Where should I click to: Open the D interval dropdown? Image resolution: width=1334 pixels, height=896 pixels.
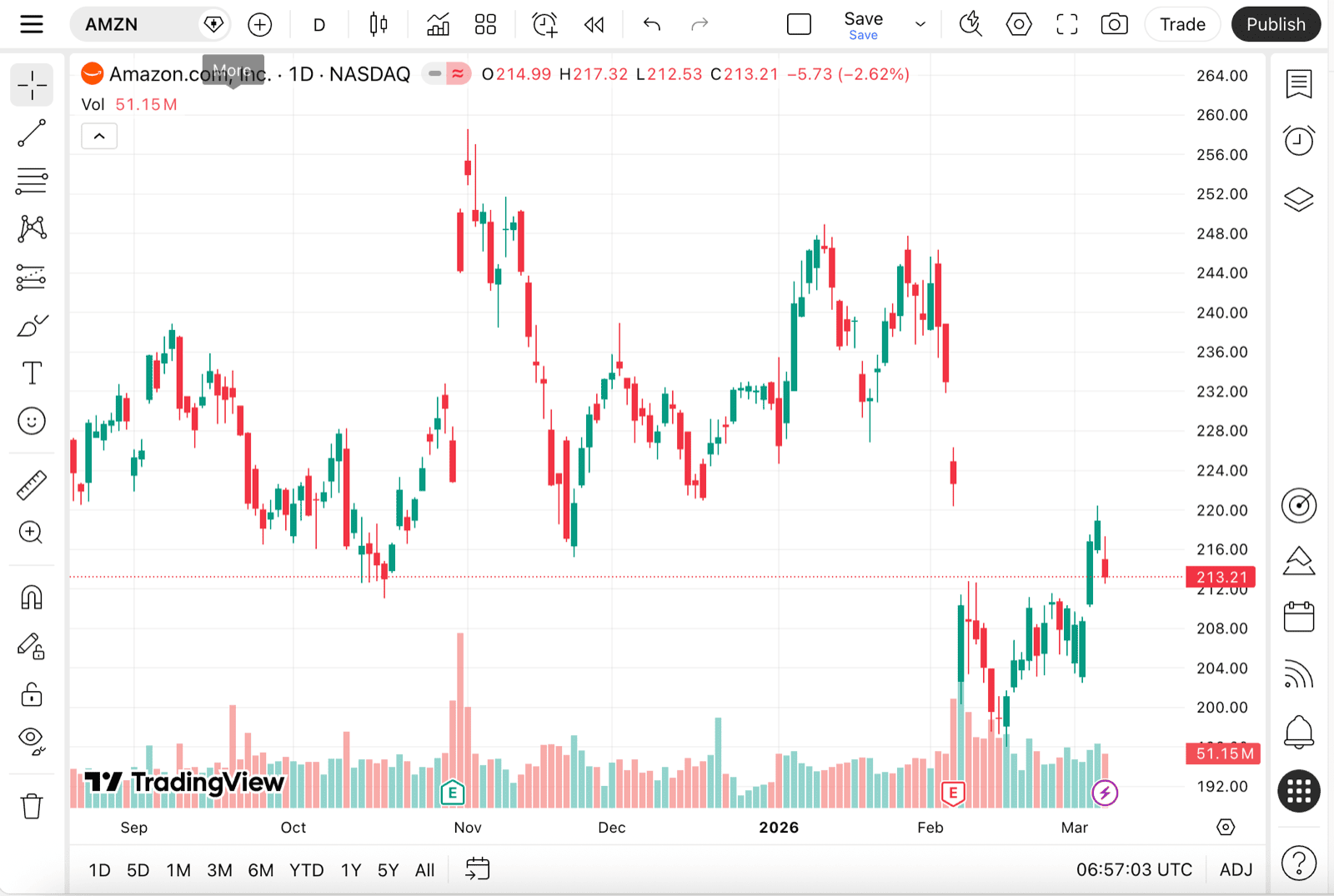coord(318,24)
